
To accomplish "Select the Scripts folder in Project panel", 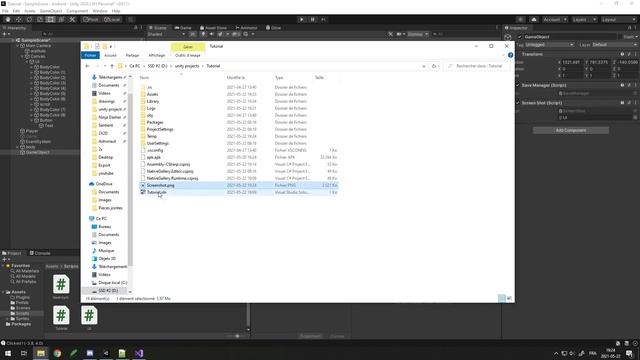I will click(22, 313).
